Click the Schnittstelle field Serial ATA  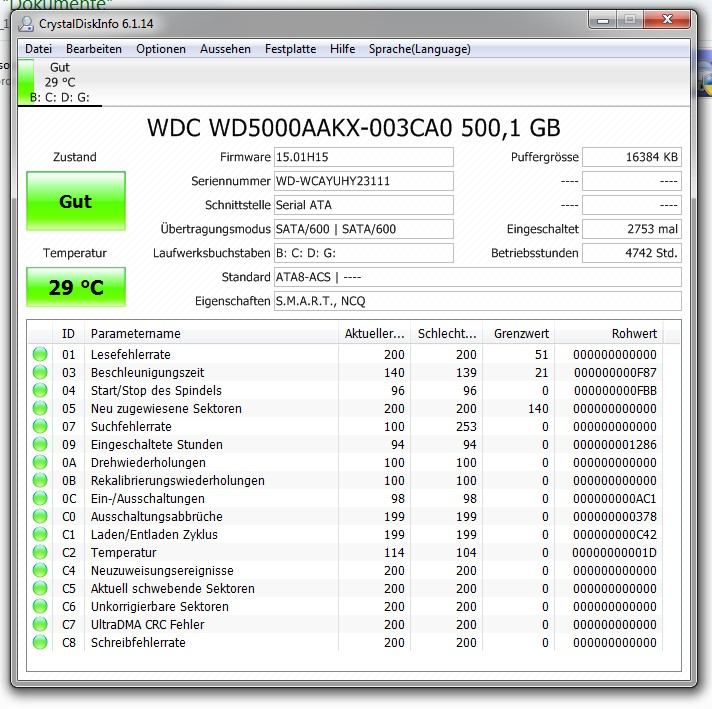pos(364,205)
